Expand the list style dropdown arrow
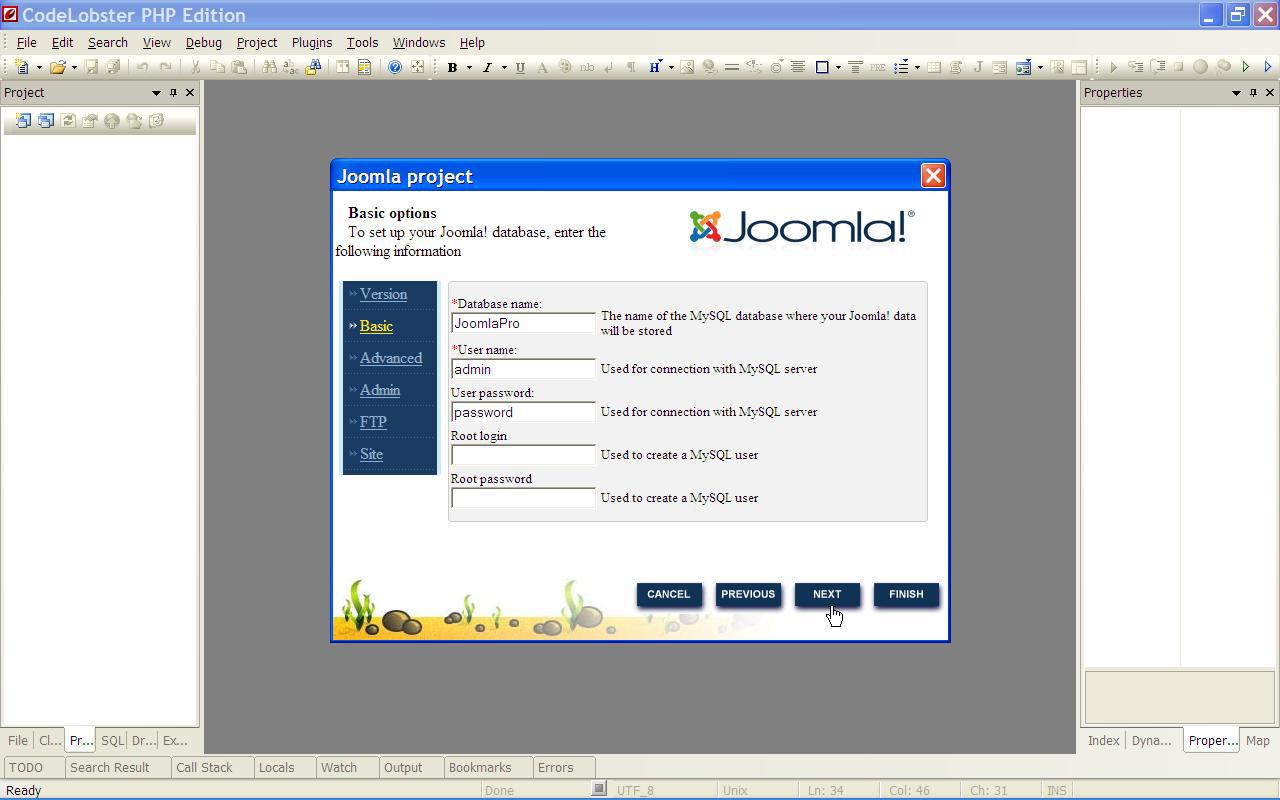Screen dimensions: 1280x800 (917, 67)
